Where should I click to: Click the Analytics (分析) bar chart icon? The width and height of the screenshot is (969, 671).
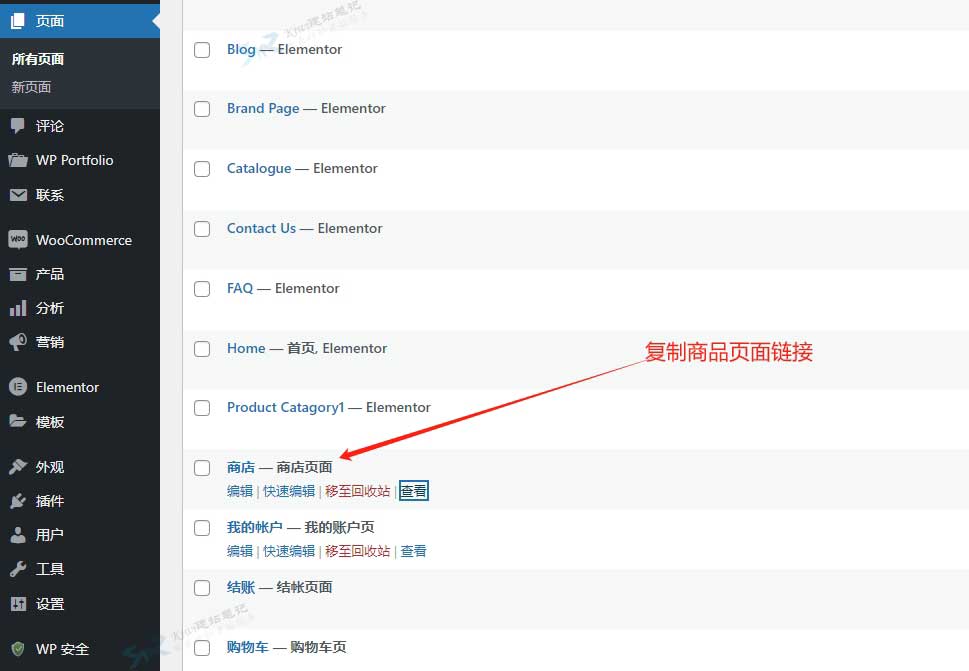pos(18,308)
